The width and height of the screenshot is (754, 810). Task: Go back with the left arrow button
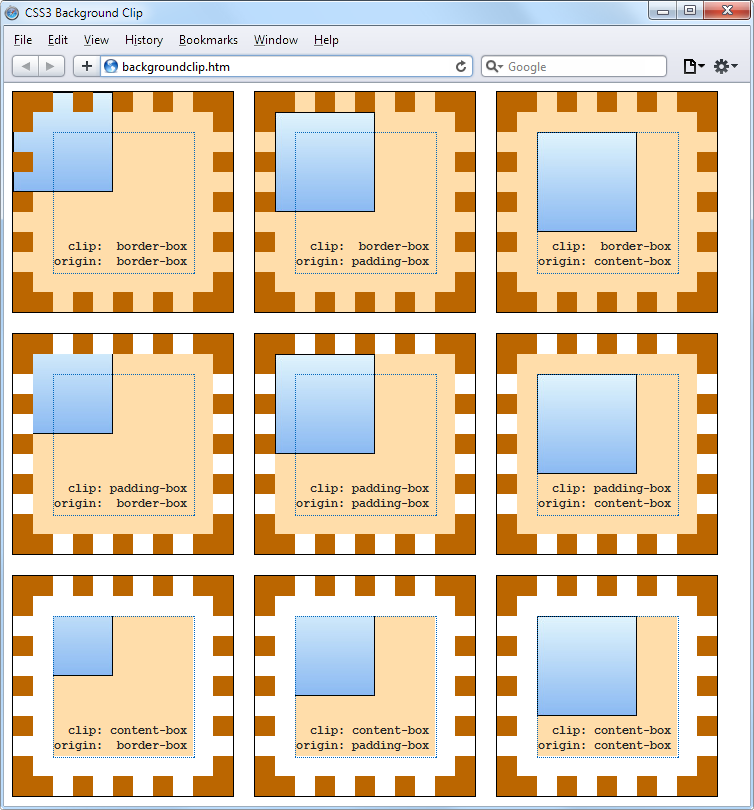point(25,66)
